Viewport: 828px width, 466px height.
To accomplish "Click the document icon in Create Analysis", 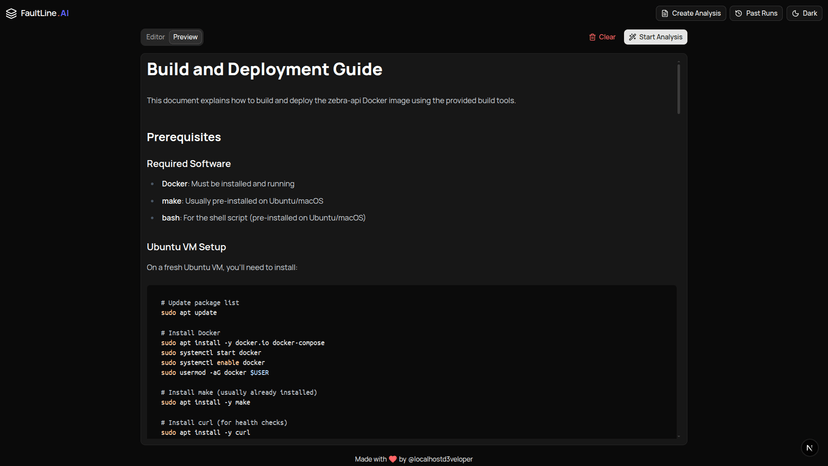I will tap(665, 13).
